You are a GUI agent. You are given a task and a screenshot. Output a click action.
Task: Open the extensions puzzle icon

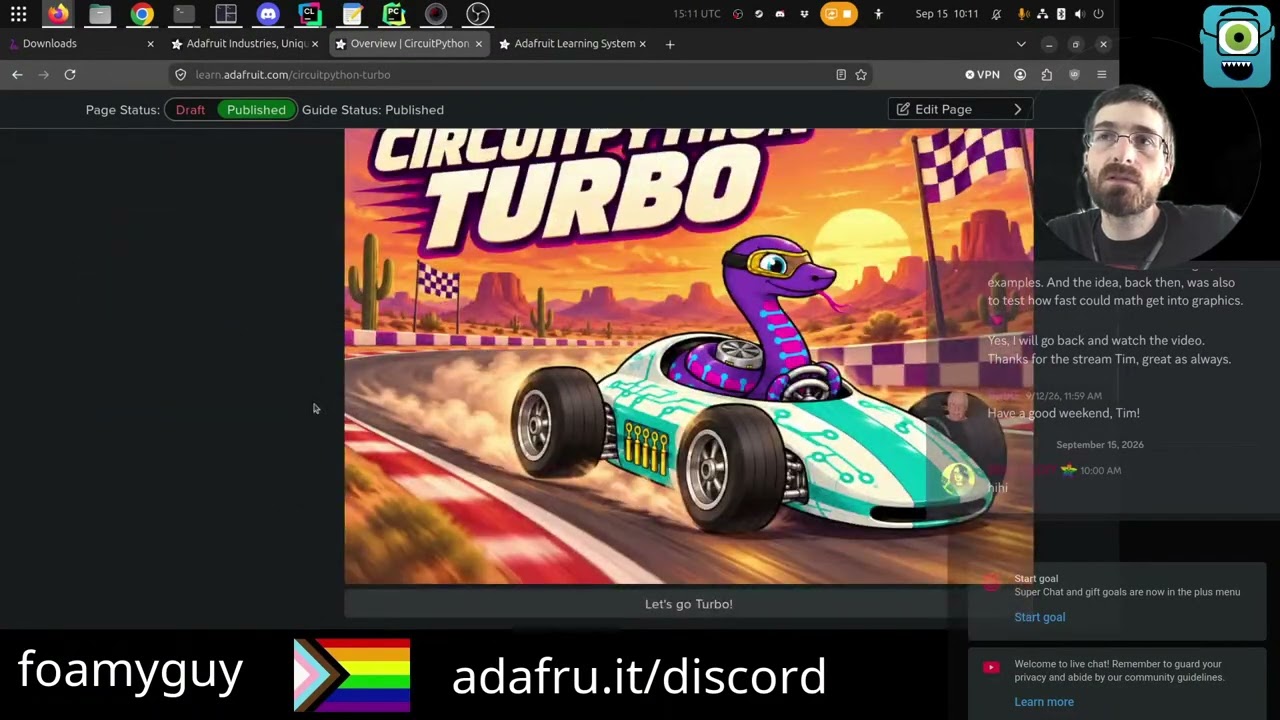(x=1047, y=74)
